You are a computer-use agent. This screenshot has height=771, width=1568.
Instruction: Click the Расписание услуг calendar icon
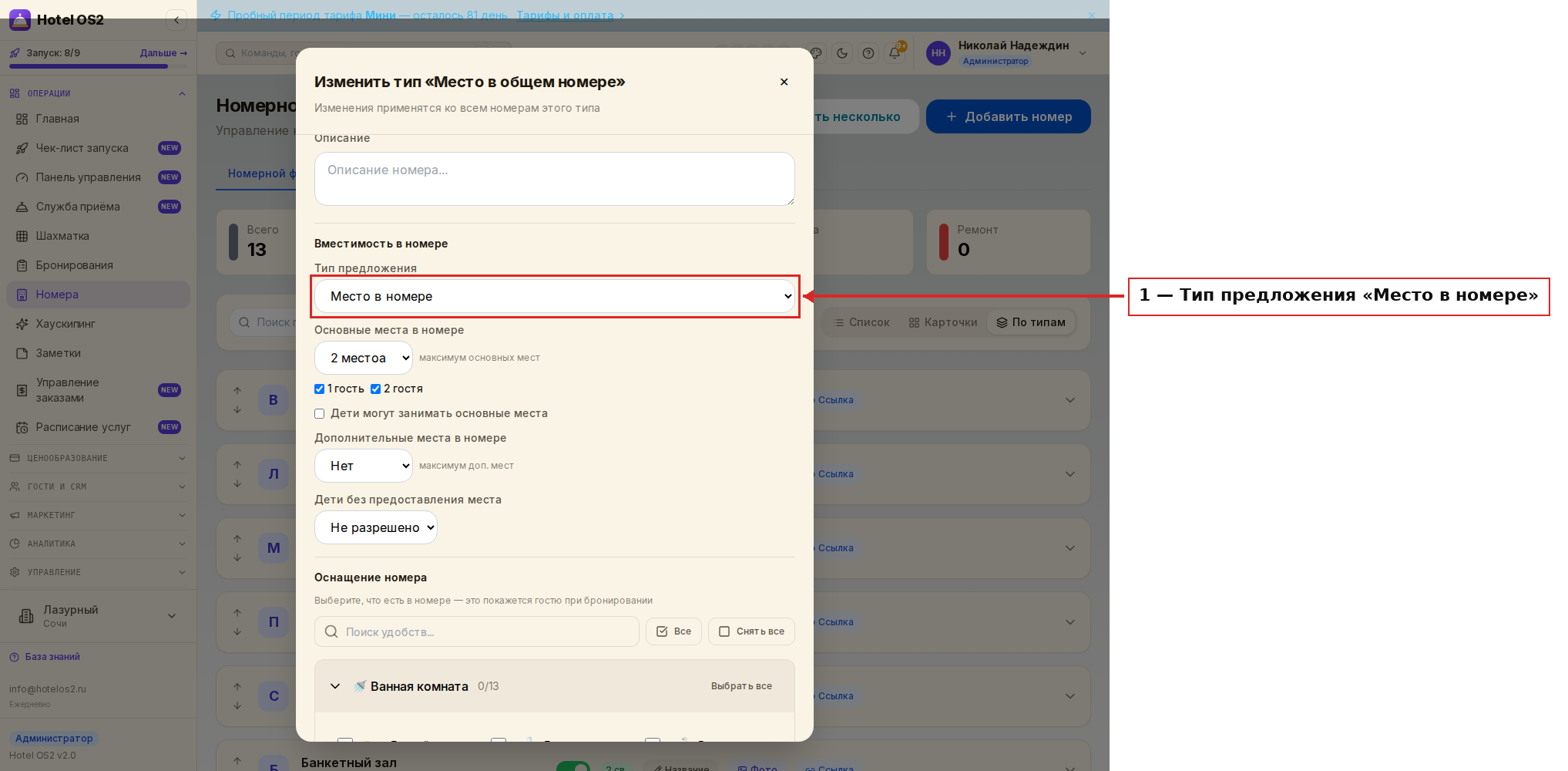[x=22, y=427]
